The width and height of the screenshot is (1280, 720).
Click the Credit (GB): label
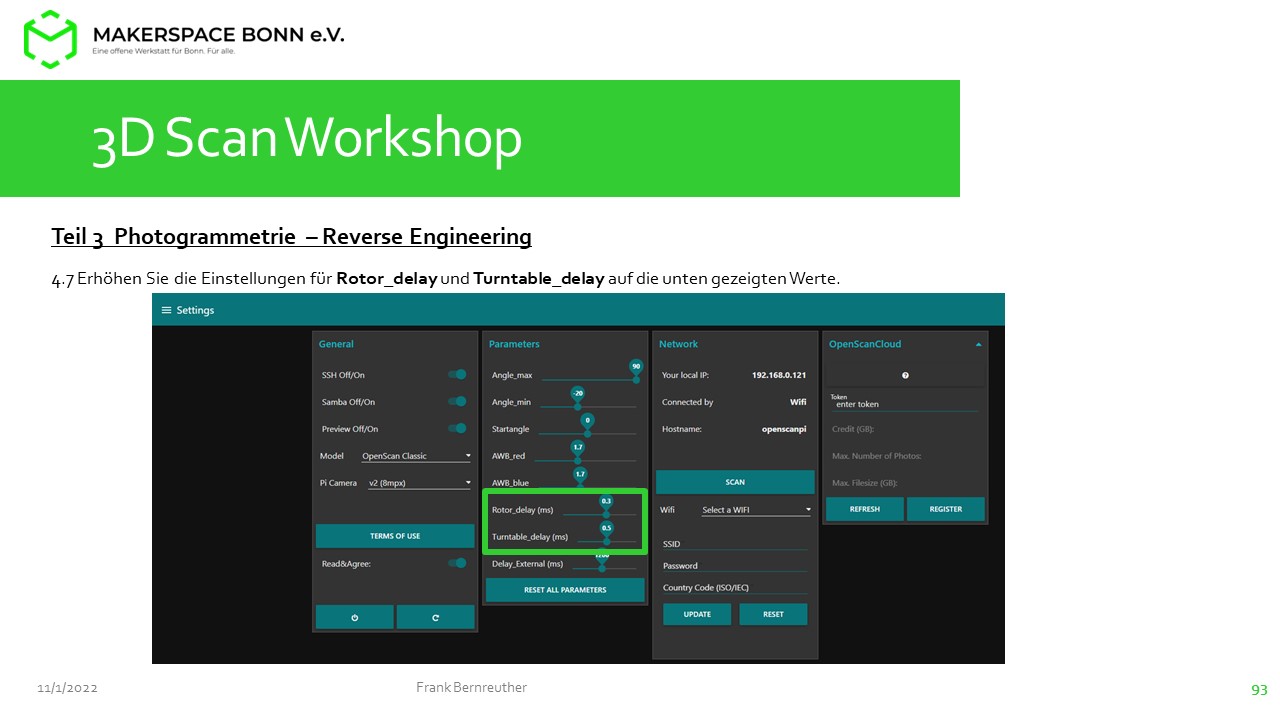click(853, 429)
